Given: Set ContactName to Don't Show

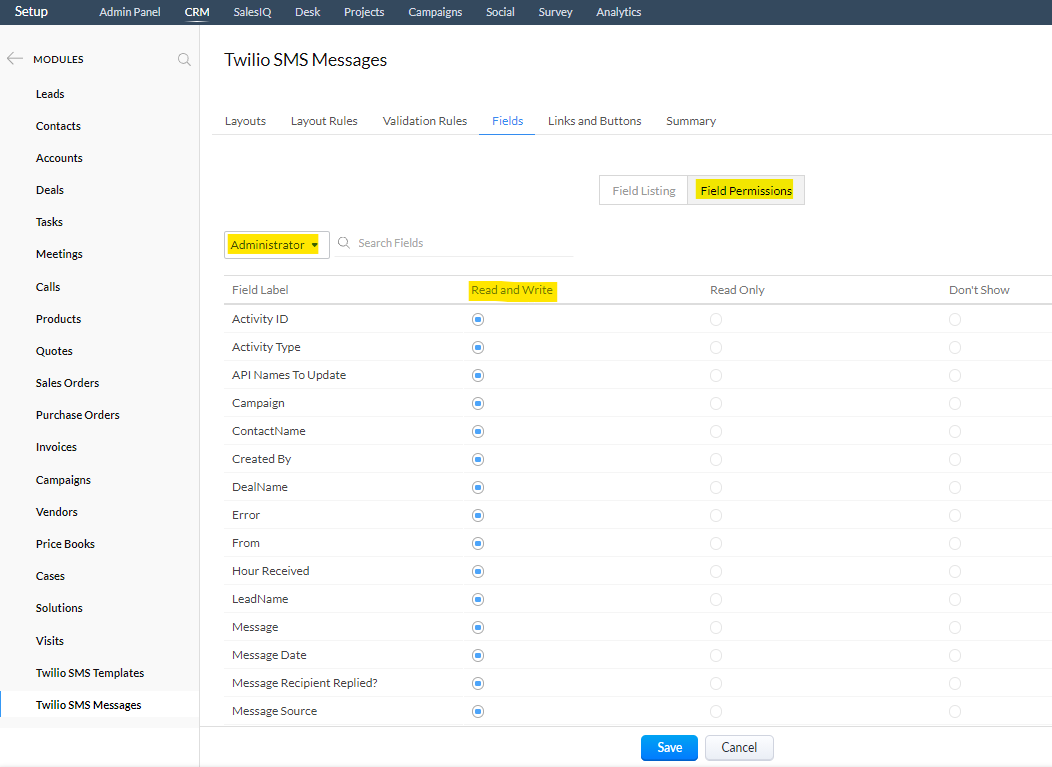Looking at the screenshot, I should tap(955, 431).
